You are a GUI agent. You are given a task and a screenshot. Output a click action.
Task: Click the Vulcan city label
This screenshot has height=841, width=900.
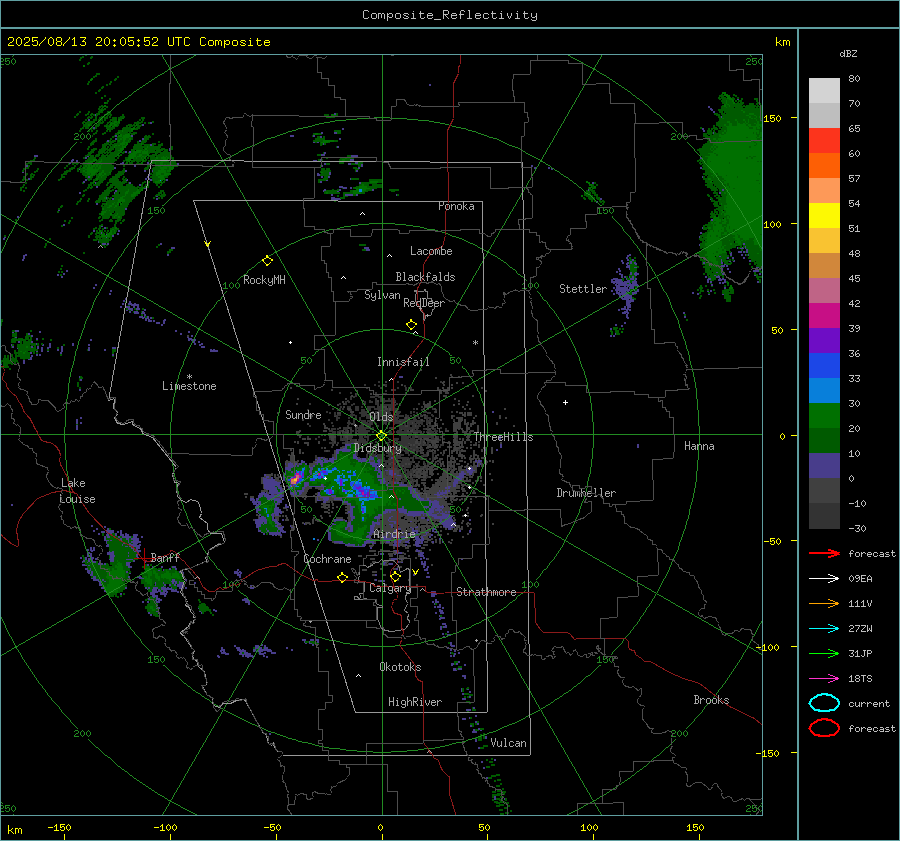[508, 743]
